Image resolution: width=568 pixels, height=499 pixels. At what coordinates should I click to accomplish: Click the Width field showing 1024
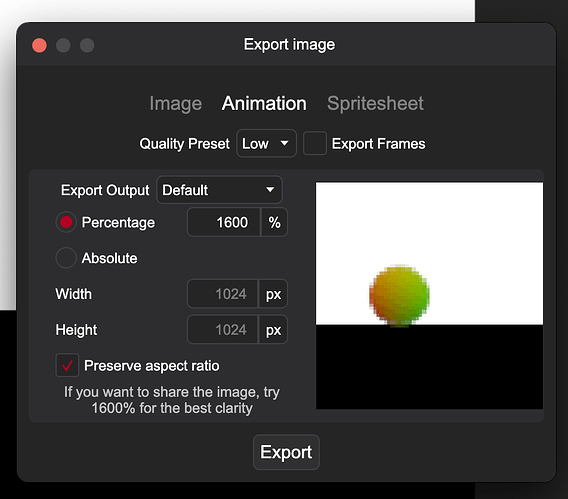click(223, 294)
